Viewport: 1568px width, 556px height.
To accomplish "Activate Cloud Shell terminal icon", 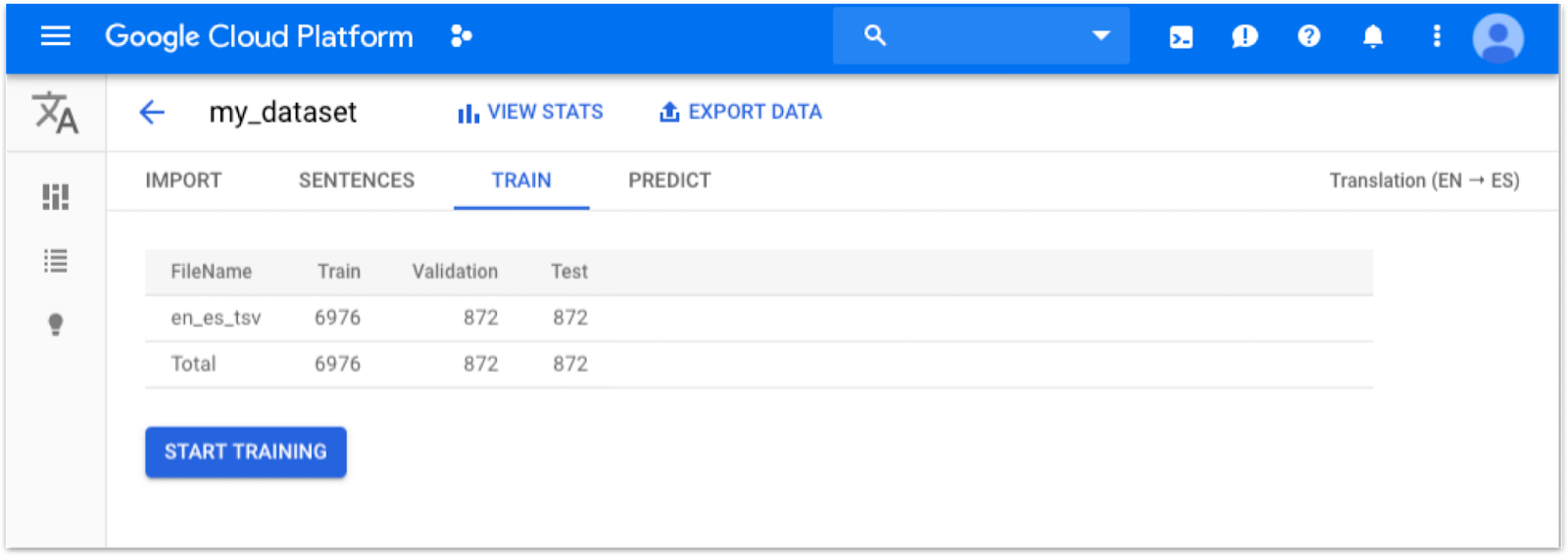I will pos(1181,37).
